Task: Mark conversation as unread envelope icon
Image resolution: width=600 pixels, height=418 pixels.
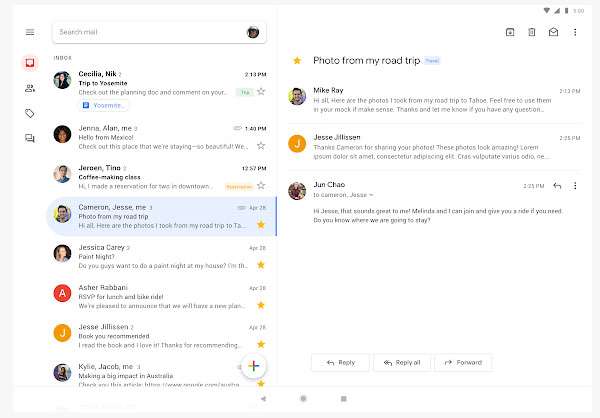Action: coord(553,32)
